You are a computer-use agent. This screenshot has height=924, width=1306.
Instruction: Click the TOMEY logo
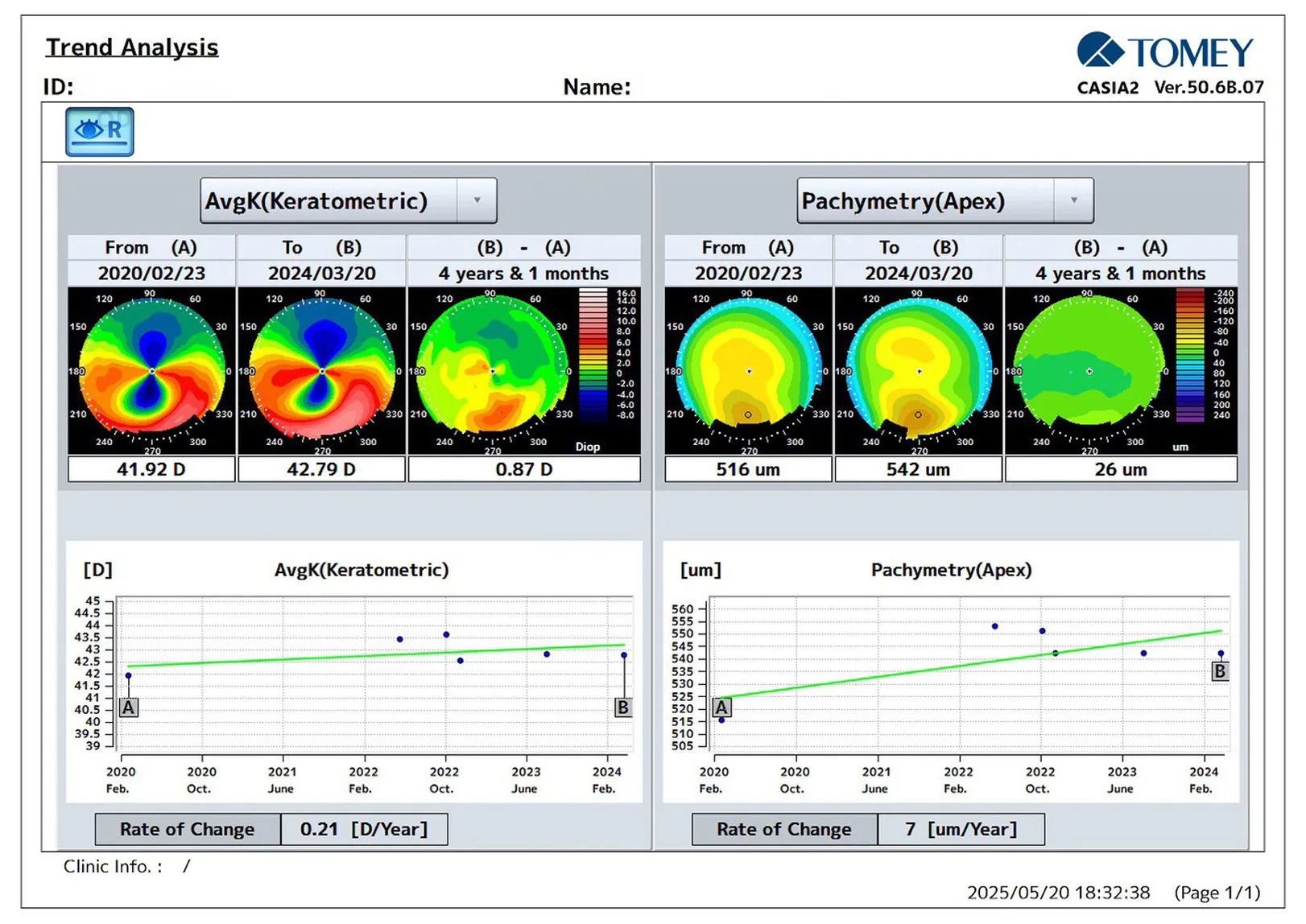tap(1165, 52)
